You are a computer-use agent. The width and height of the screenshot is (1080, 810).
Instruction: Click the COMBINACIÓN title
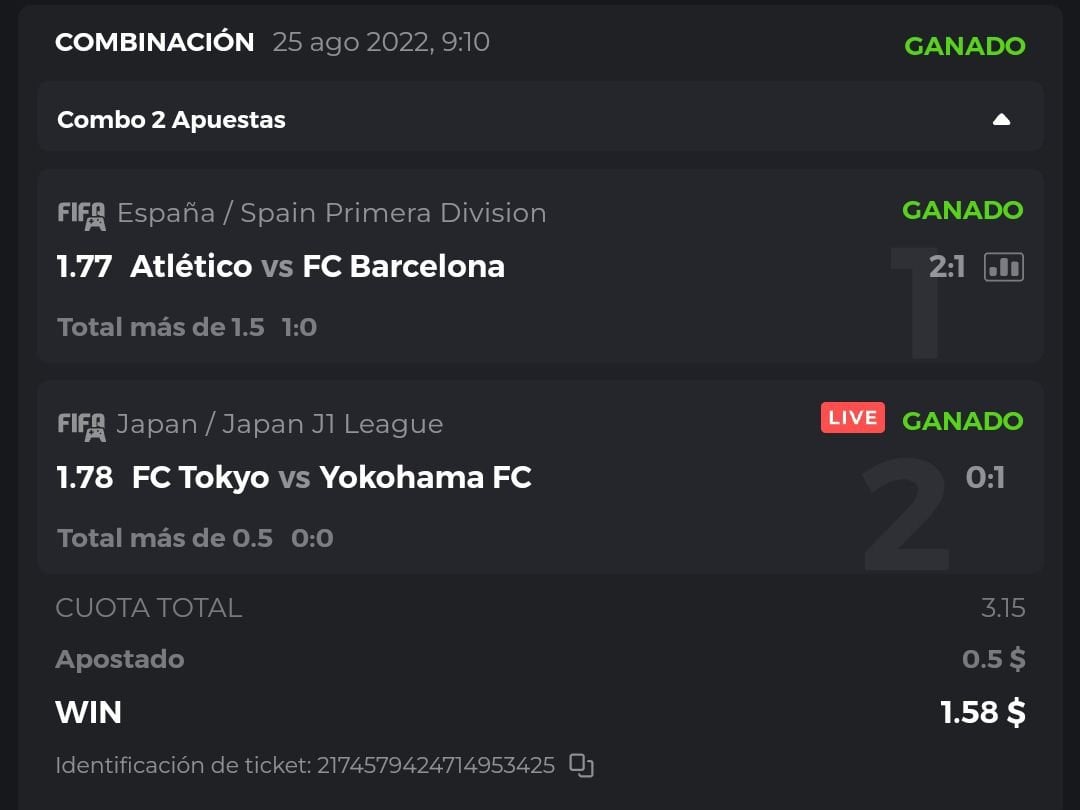click(x=155, y=42)
